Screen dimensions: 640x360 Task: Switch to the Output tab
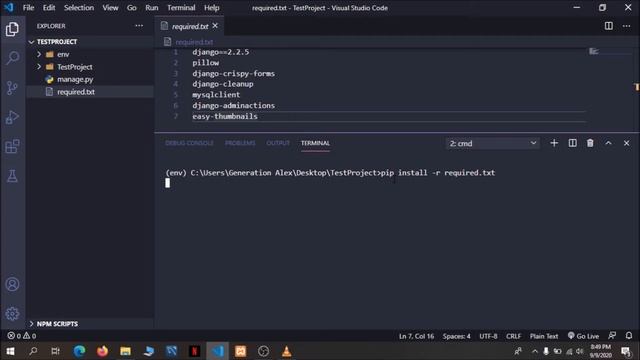click(278, 143)
